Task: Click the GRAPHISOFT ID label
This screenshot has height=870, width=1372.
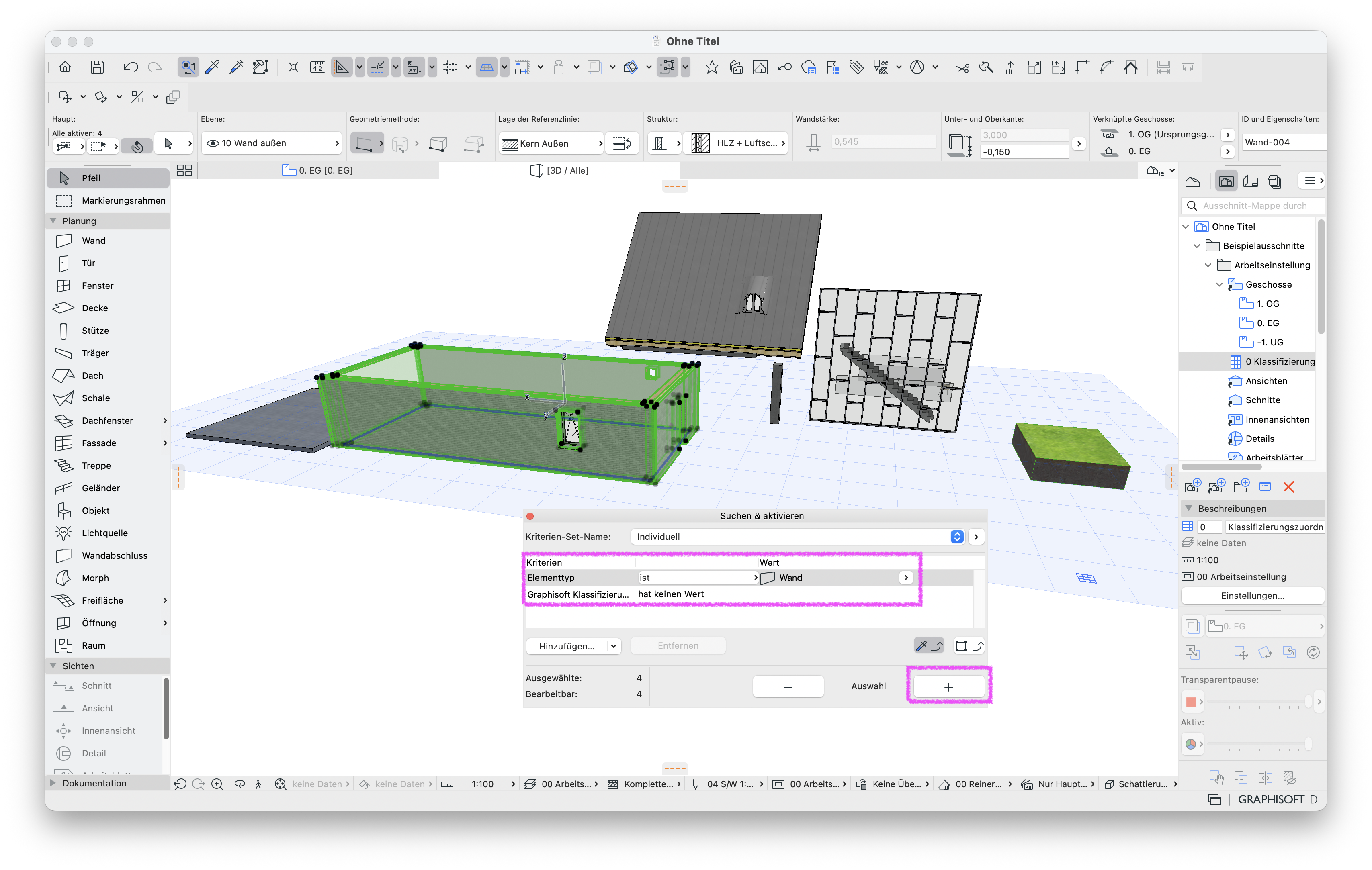Action: [1278, 799]
